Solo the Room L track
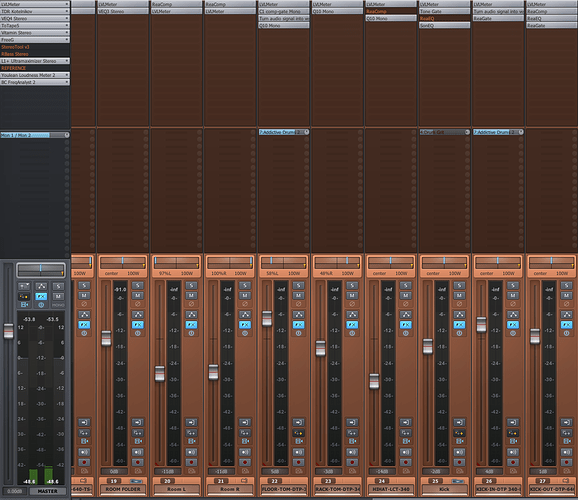 pyautogui.click(x=191, y=285)
